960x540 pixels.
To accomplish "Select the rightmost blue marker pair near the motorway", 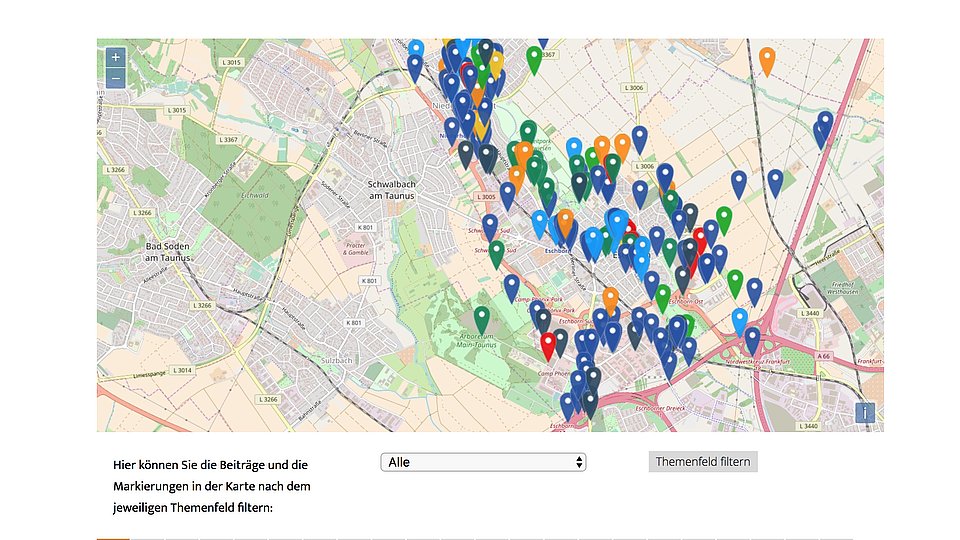I will point(823,128).
